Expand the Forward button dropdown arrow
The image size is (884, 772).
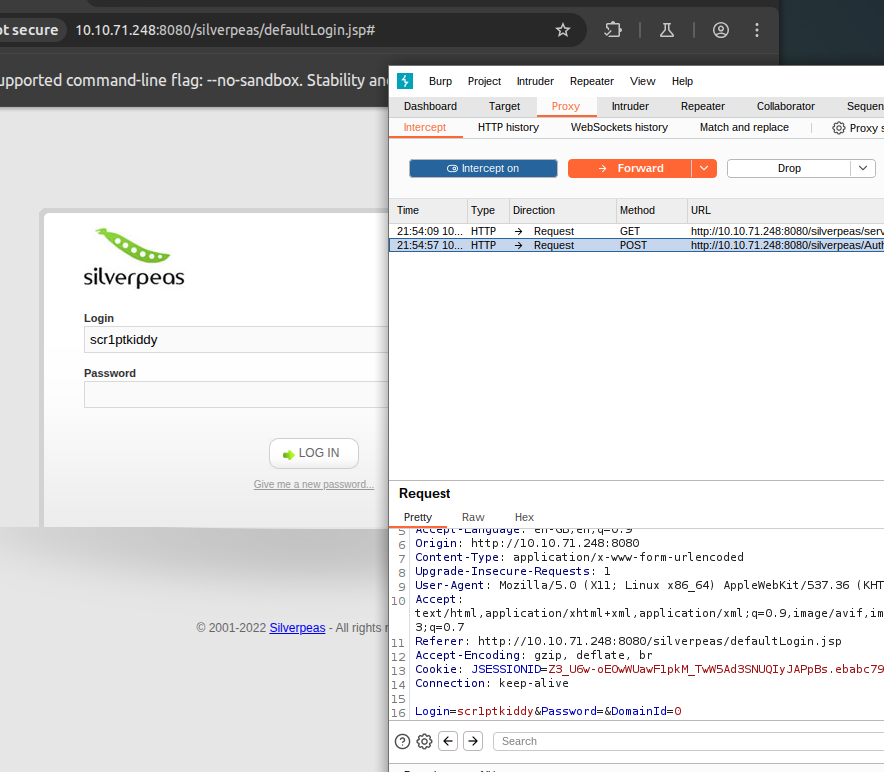[704, 169]
